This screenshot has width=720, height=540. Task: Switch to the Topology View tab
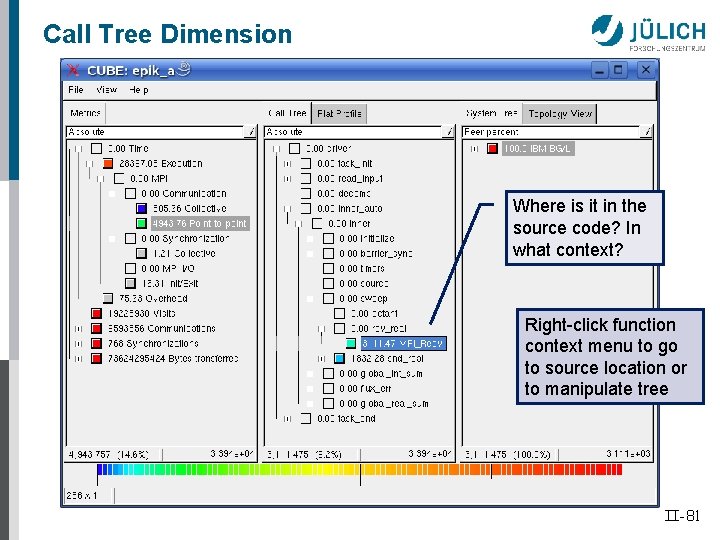coord(560,113)
